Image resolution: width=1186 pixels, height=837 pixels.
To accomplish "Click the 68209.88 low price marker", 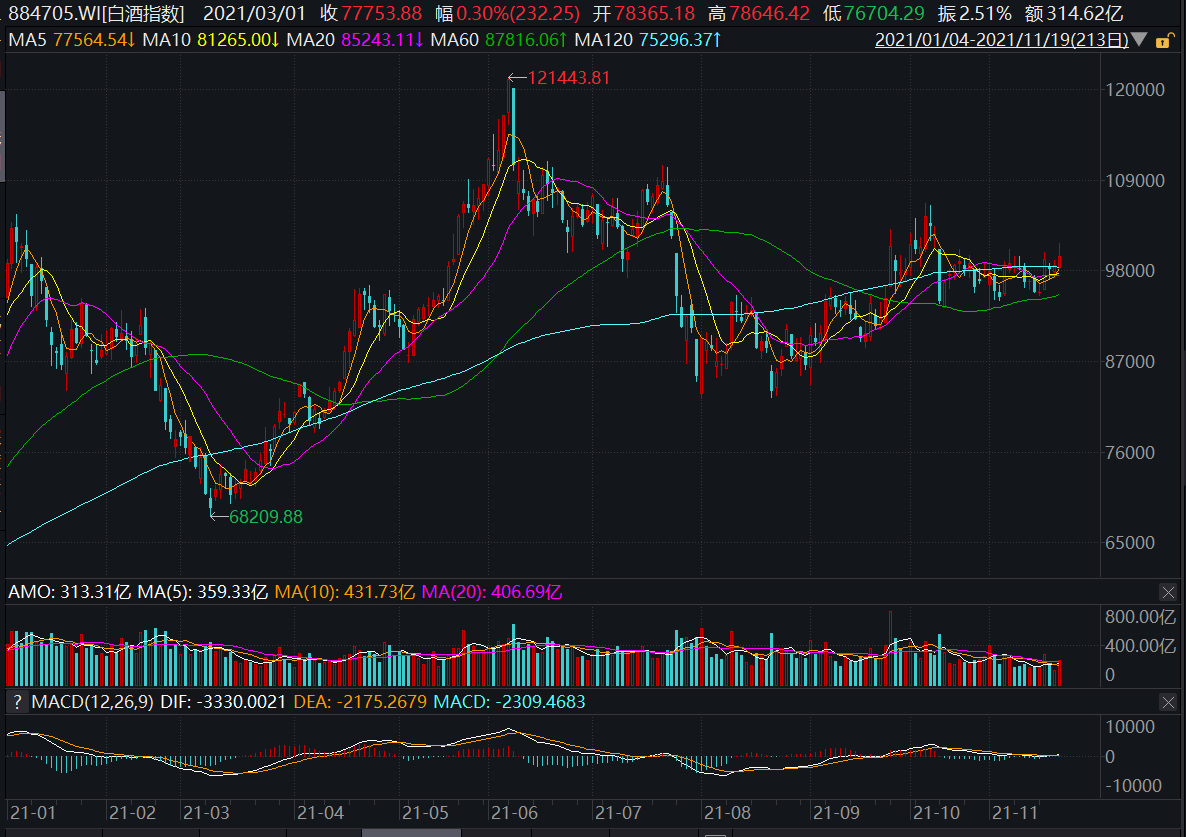I will [264, 517].
